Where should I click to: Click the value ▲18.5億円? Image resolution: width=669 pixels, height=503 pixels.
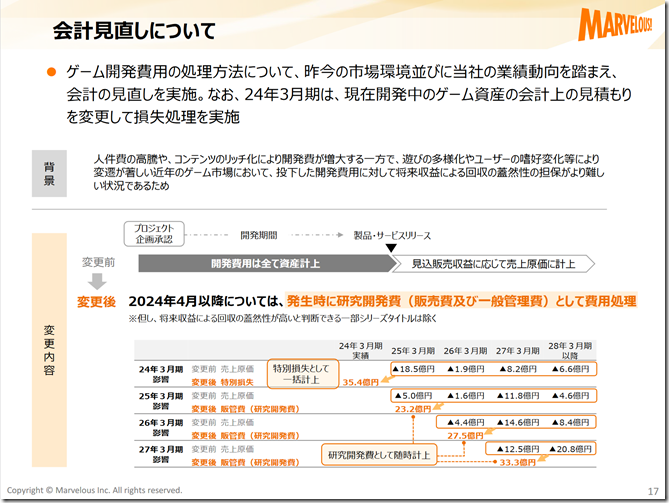click(x=413, y=369)
